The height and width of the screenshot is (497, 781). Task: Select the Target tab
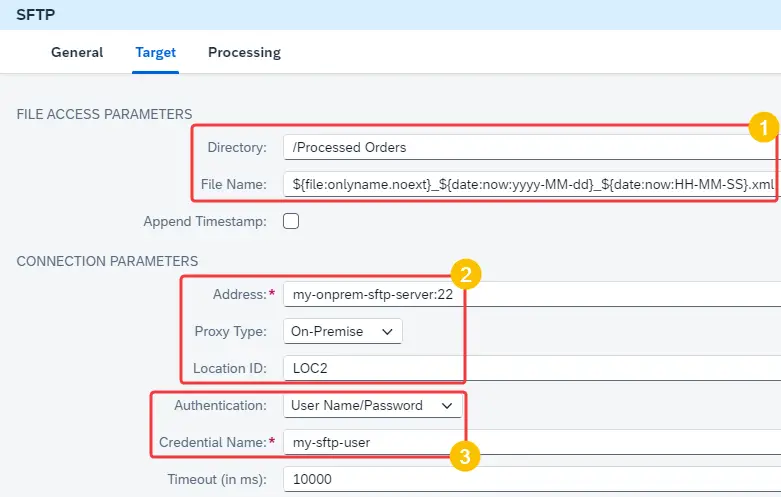pos(155,52)
